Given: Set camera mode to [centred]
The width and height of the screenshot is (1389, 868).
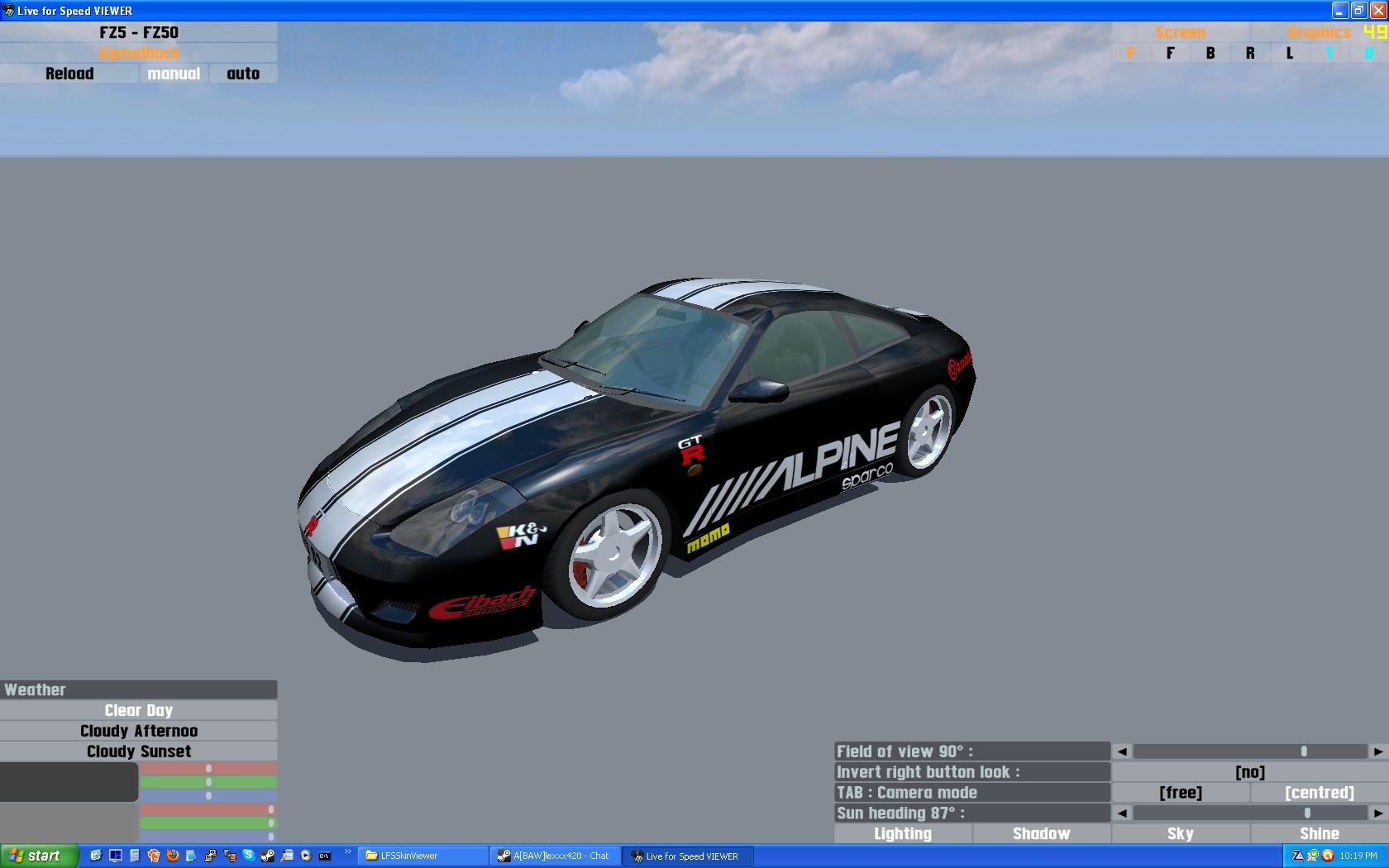Looking at the screenshot, I should click(x=1320, y=793).
